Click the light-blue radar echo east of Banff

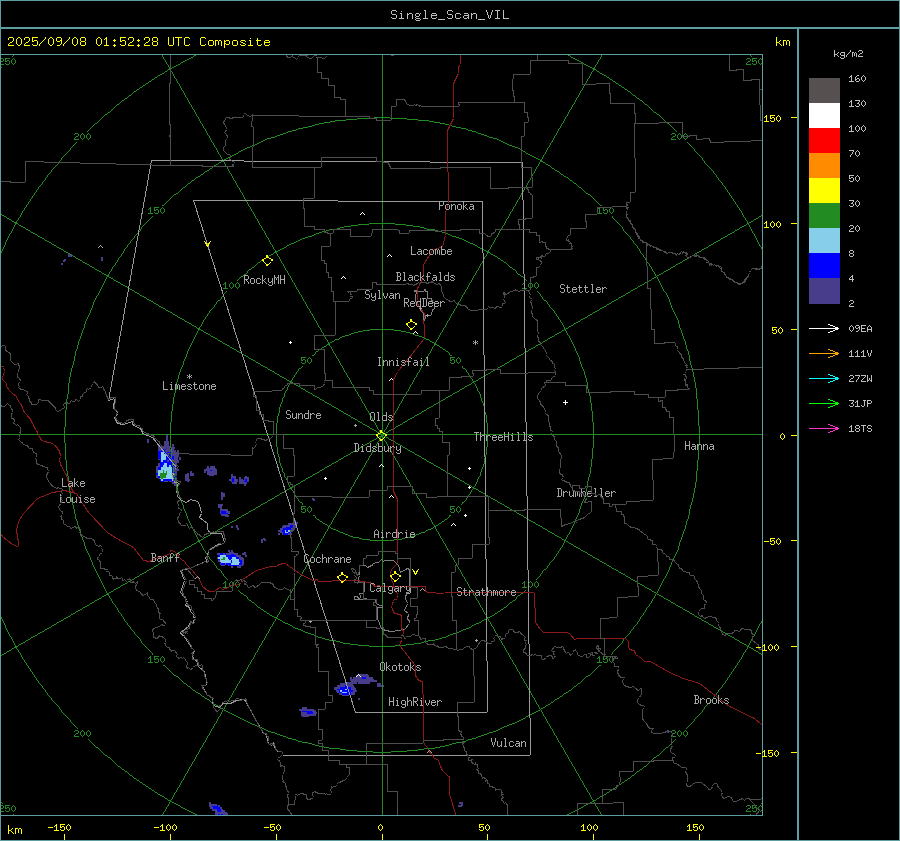(x=231, y=559)
